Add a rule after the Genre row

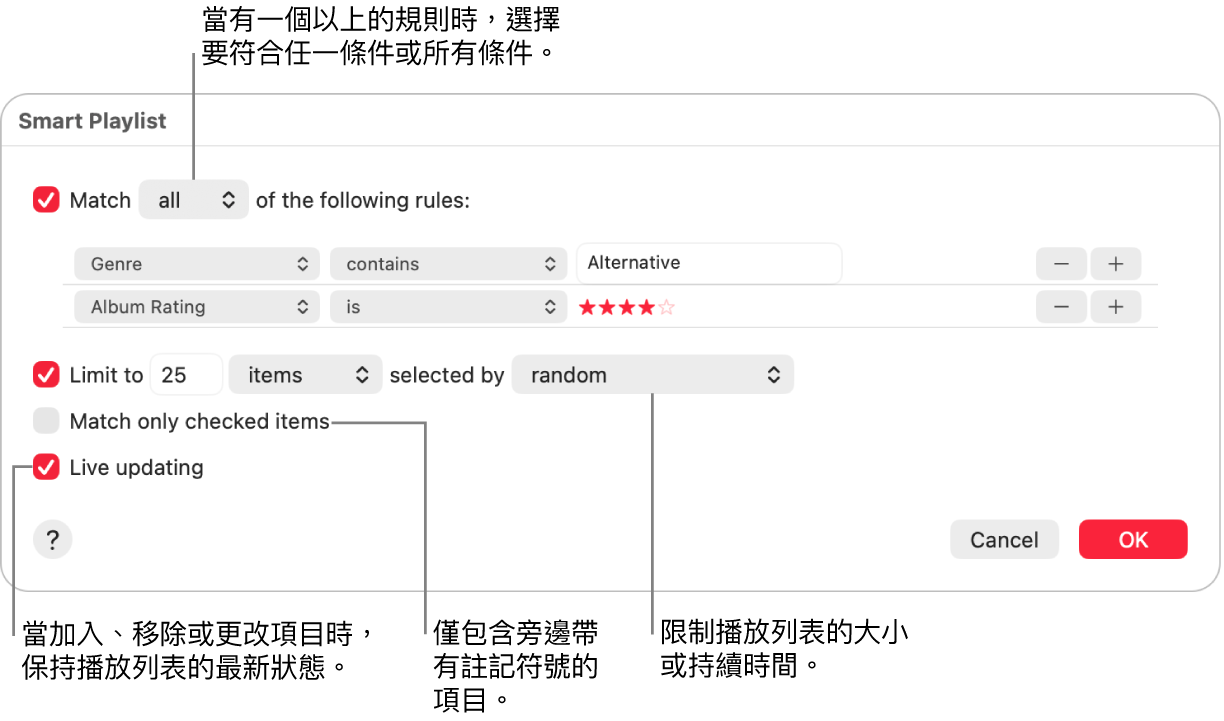pos(1116,264)
